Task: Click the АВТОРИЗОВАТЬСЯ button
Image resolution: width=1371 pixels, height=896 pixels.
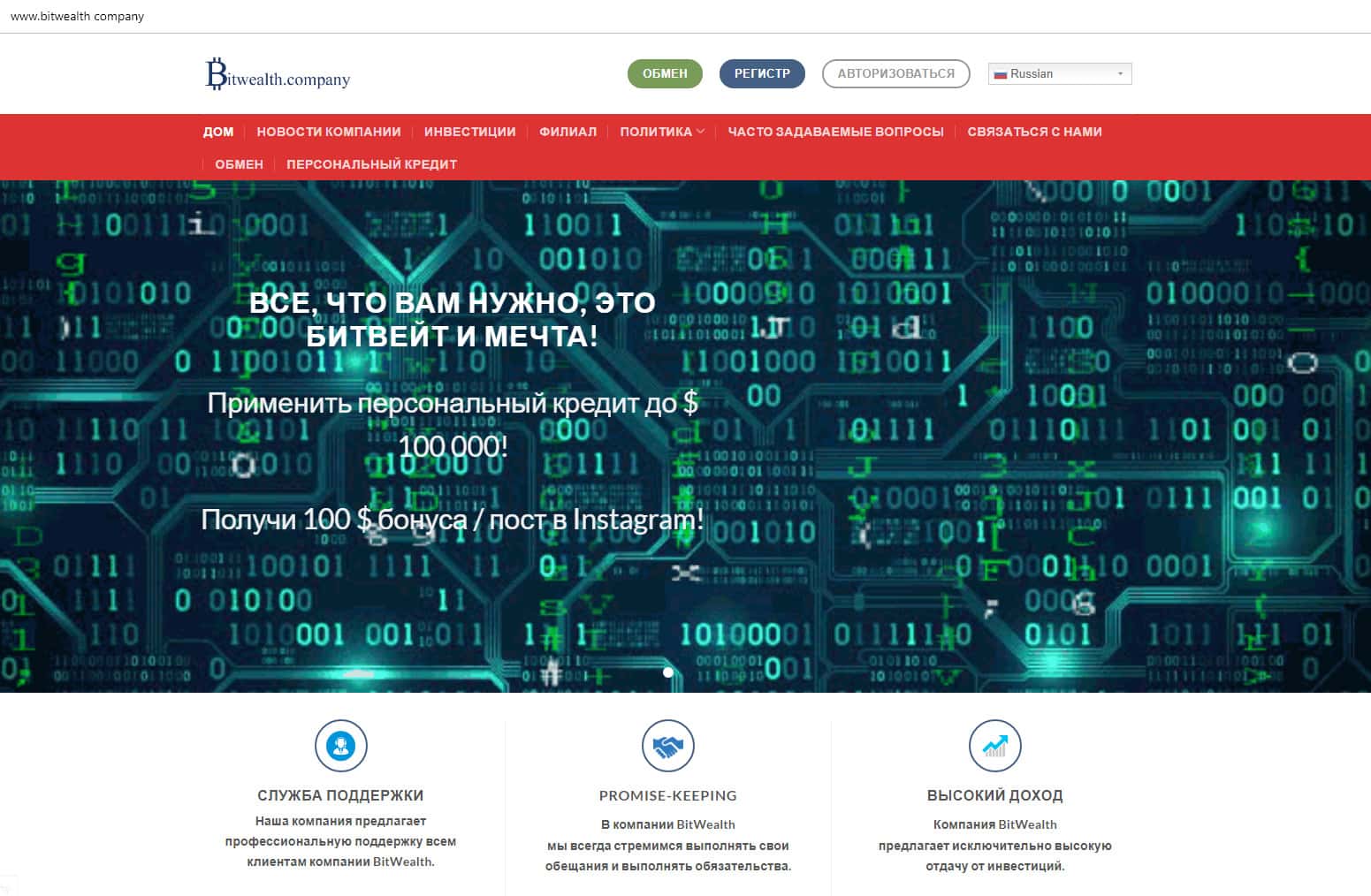Action: 896,73
